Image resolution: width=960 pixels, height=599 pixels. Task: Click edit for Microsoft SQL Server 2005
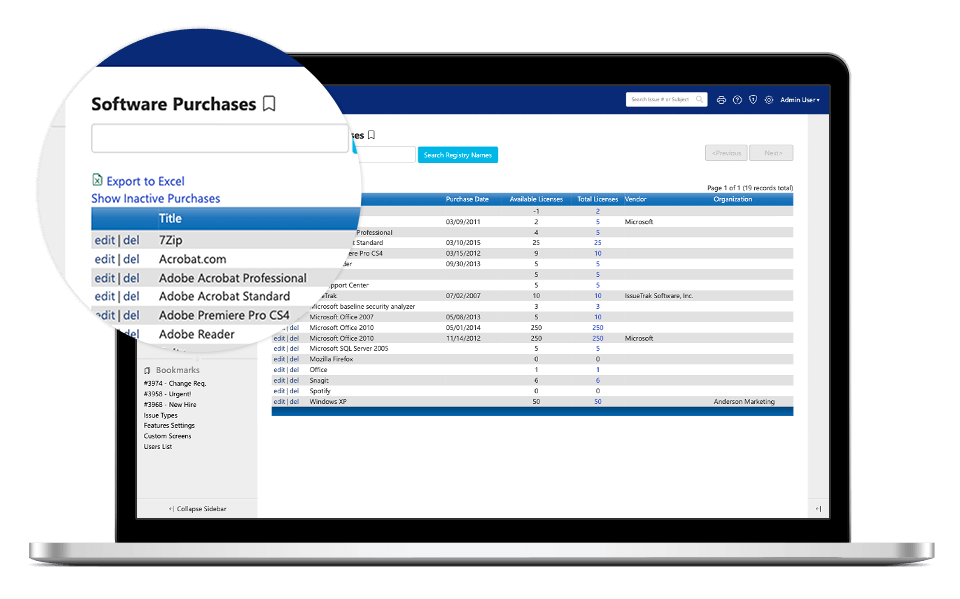pos(279,348)
